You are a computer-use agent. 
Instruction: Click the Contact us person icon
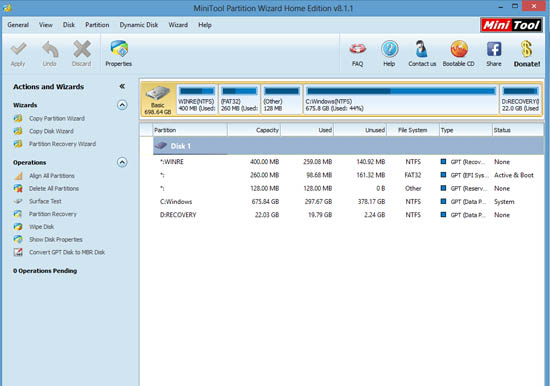coord(421,49)
